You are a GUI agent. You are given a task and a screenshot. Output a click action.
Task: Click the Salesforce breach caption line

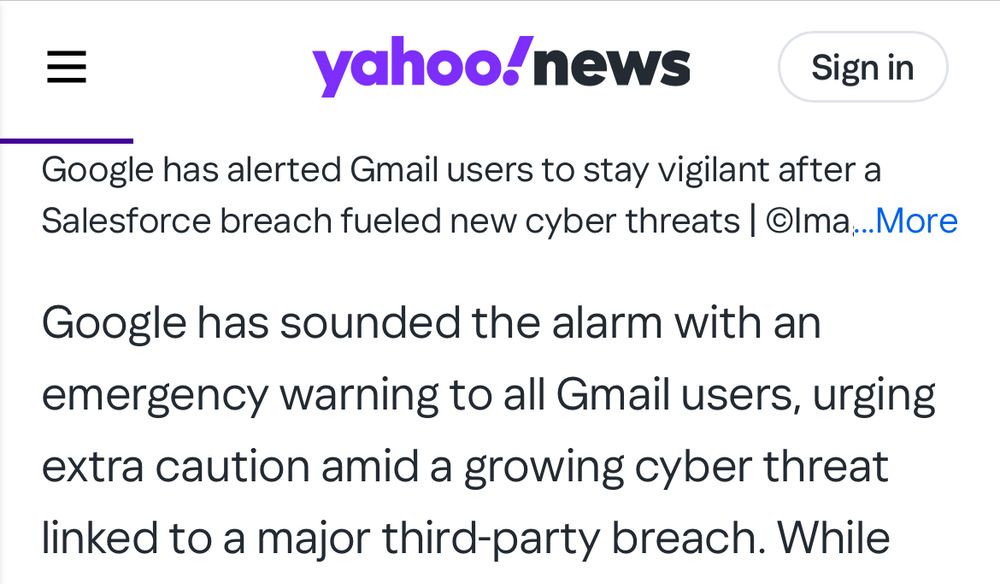click(400, 220)
